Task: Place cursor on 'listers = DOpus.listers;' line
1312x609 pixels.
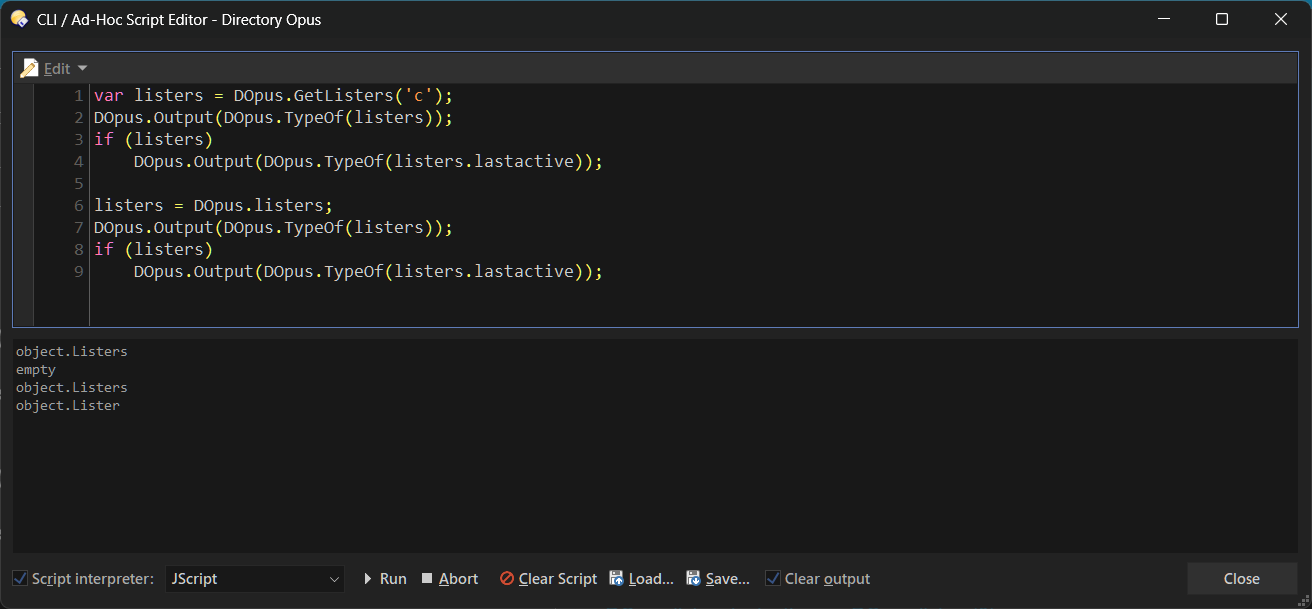Action: pos(213,206)
